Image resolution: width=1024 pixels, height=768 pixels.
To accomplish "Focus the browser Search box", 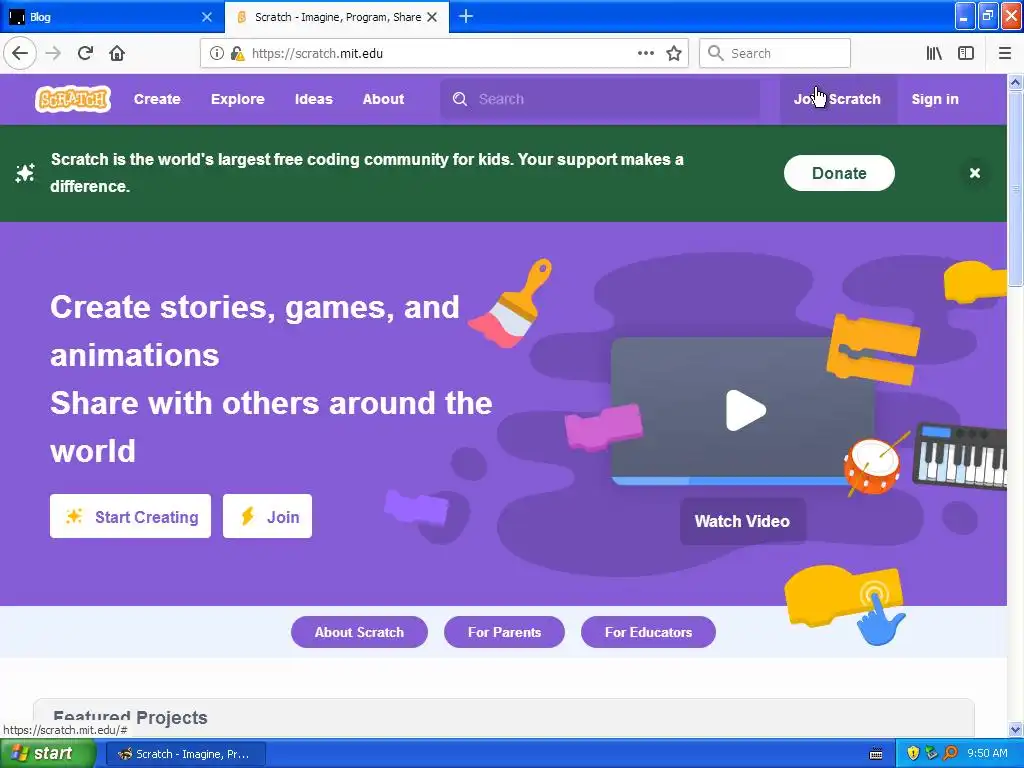I will pos(775,53).
